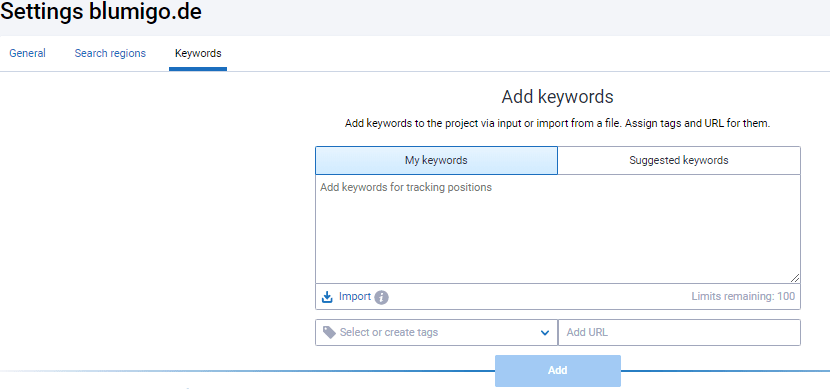This screenshot has width=830, height=389.
Task: Open the Select or create tags dropdown
Action: (436, 333)
